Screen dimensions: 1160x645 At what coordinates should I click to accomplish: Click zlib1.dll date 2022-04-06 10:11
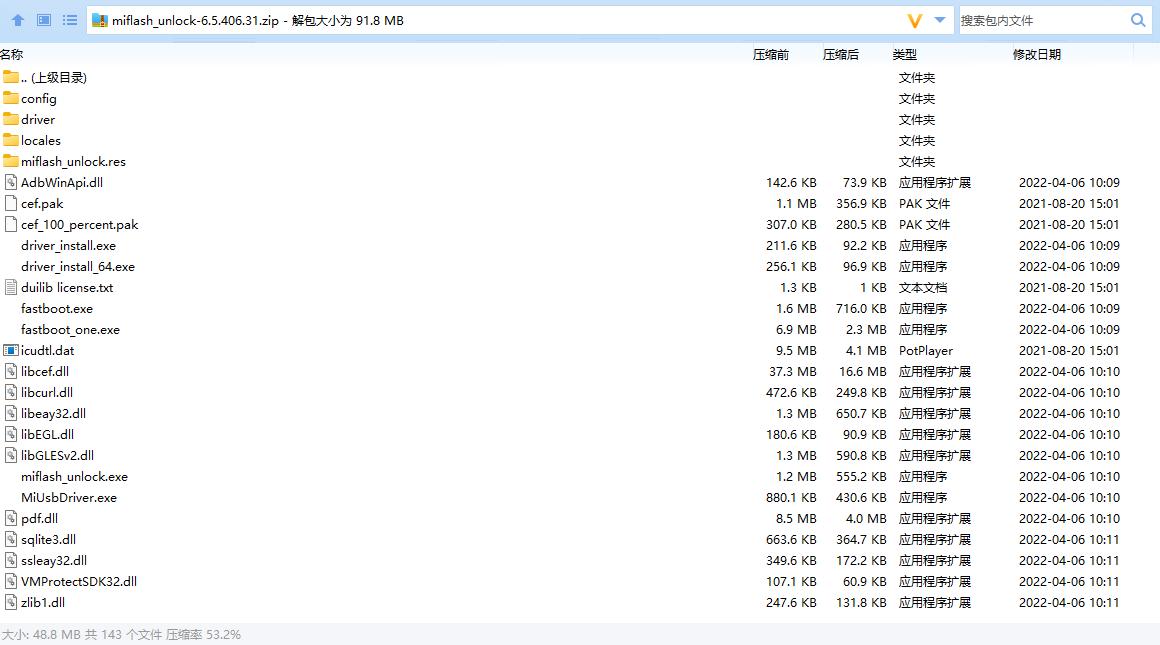1069,603
